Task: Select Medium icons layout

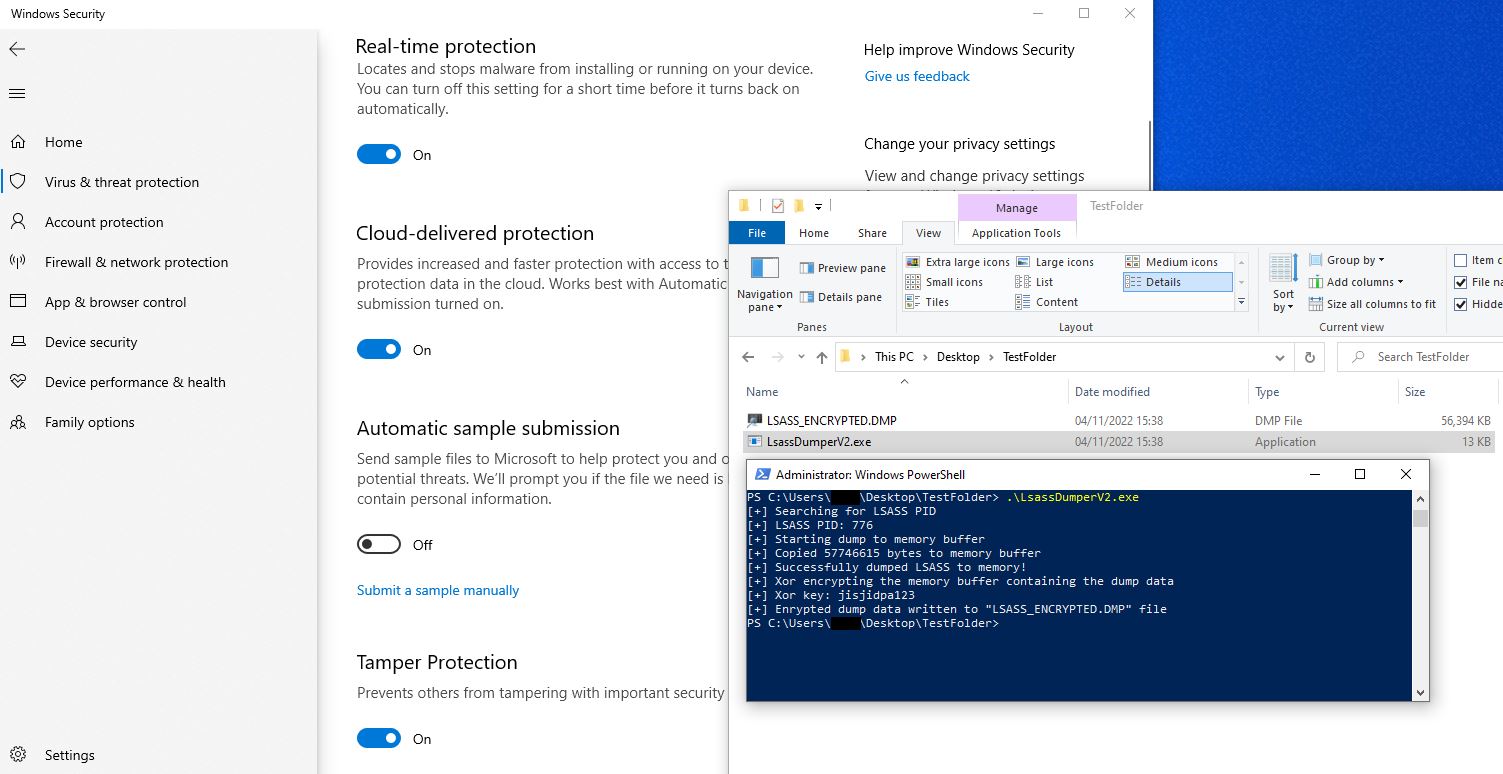Action: point(1171,262)
